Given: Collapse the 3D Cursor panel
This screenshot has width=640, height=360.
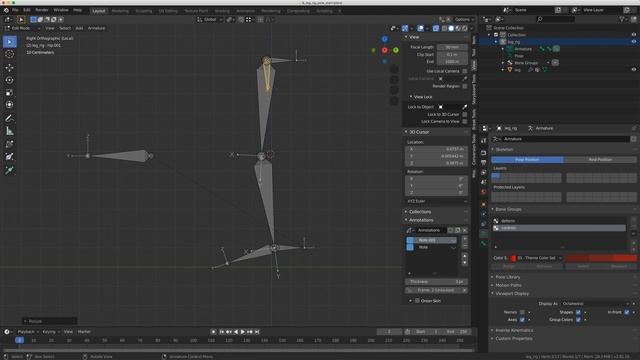Looking at the screenshot, I should click(419, 132).
